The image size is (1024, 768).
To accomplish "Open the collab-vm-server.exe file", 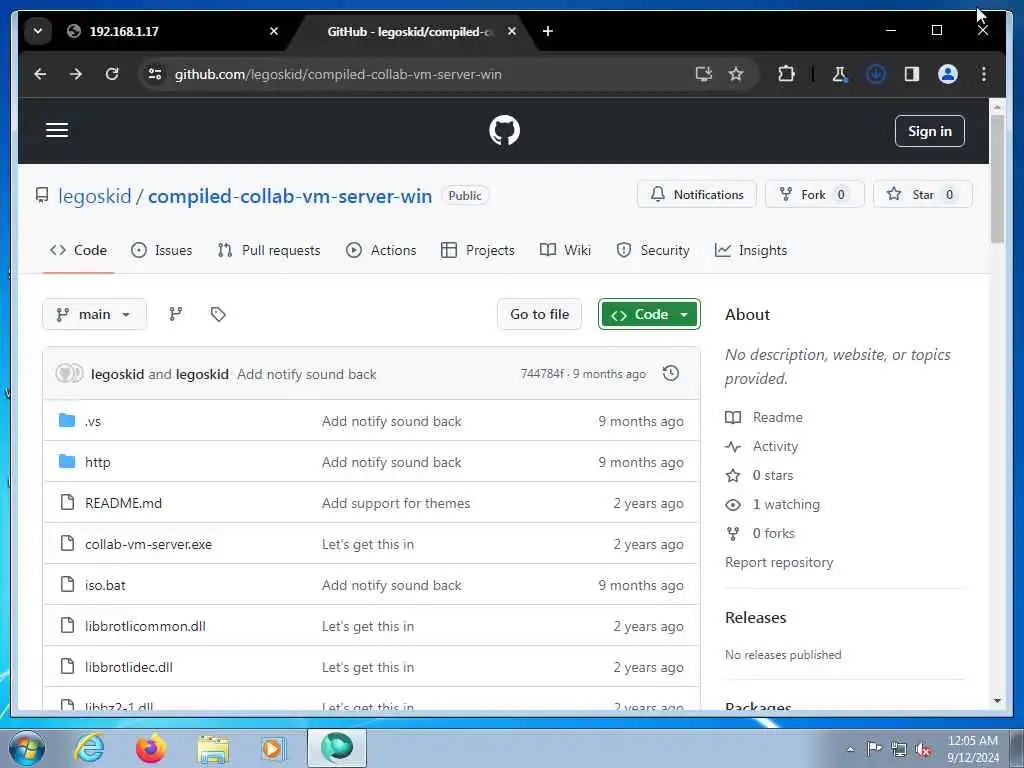I will (x=148, y=545).
